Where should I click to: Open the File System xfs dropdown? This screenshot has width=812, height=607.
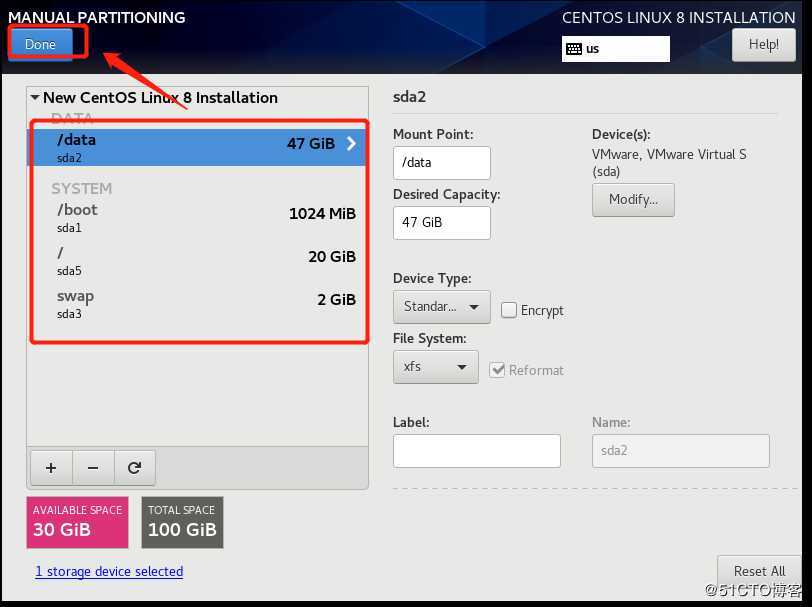pyautogui.click(x=436, y=367)
